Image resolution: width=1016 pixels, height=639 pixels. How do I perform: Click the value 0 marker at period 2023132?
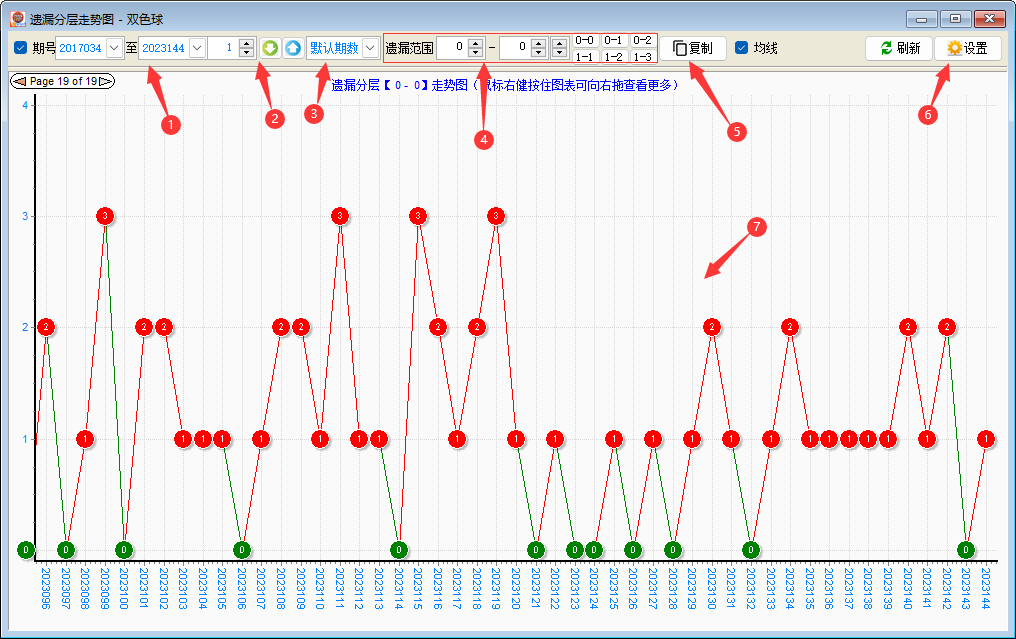click(x=750, y=550)
